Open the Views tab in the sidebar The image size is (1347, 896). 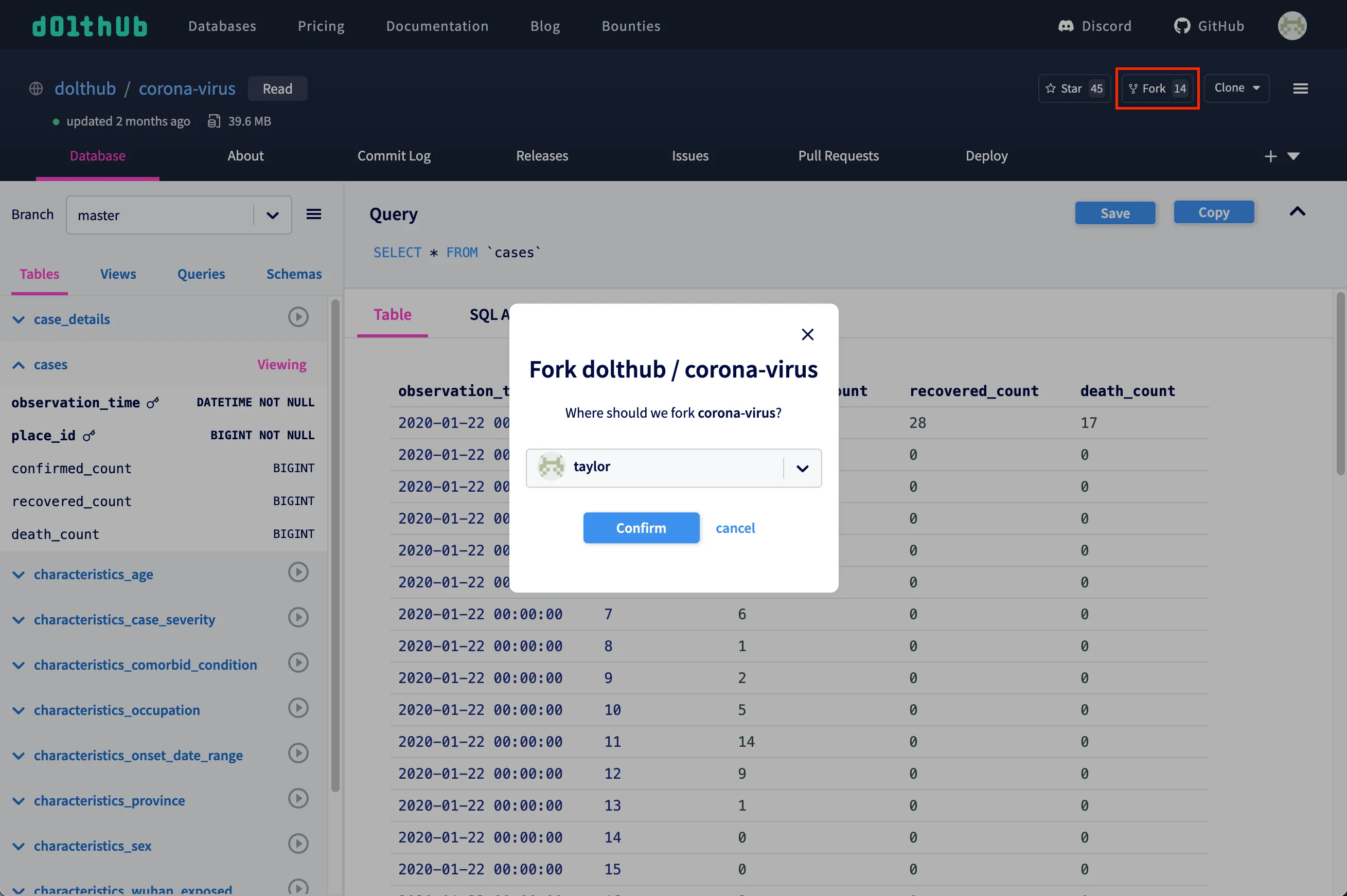click(118, 274)
